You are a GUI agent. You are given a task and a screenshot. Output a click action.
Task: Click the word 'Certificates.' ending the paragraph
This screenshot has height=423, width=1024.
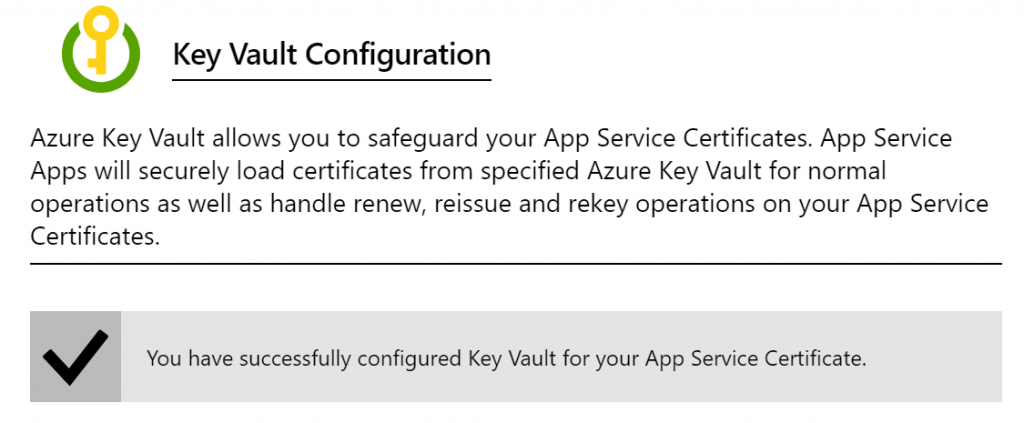95,237
